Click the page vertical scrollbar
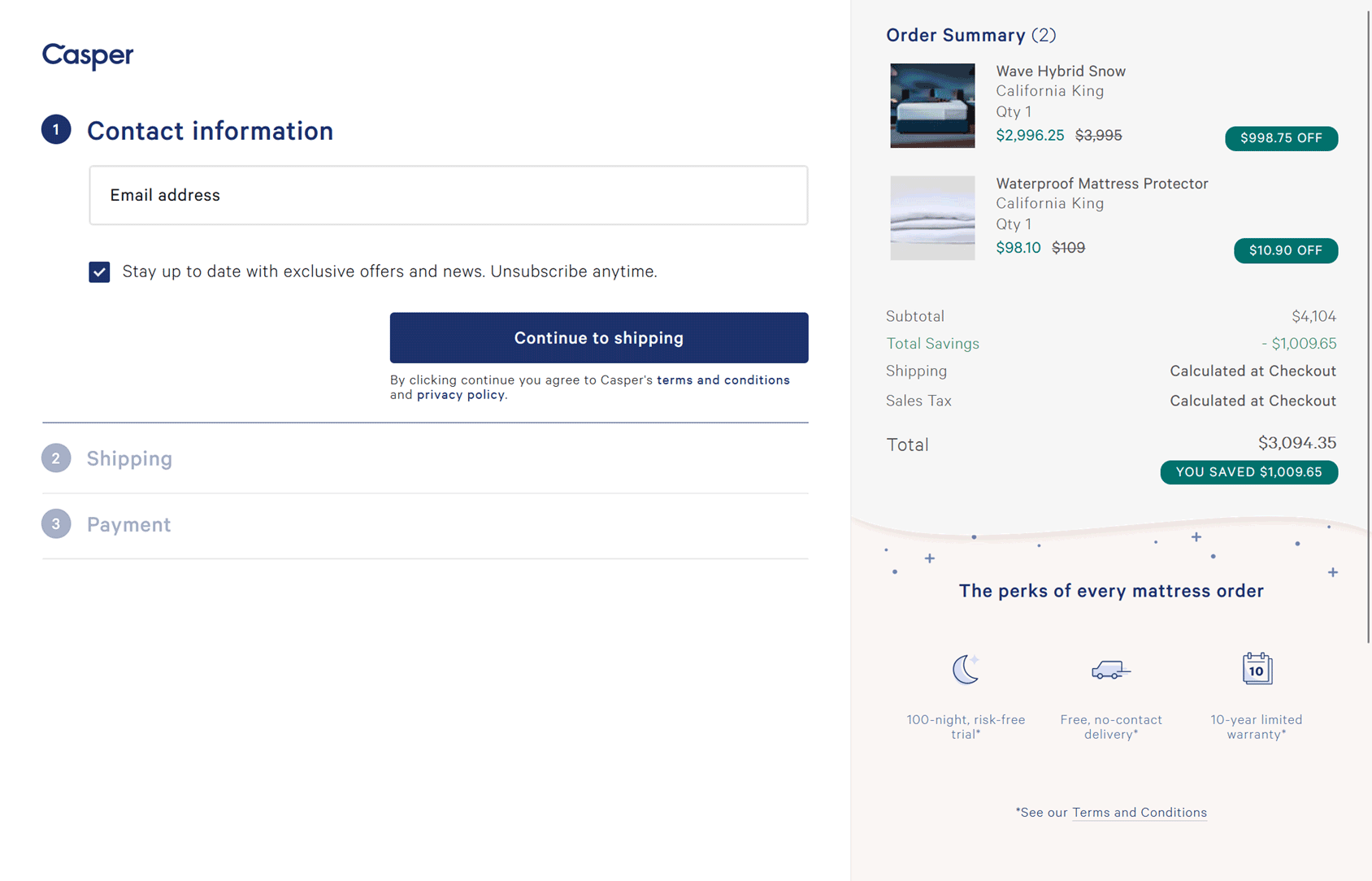Image resolution: width=1372 pixels, height=881 pixels. (1369, 325)
